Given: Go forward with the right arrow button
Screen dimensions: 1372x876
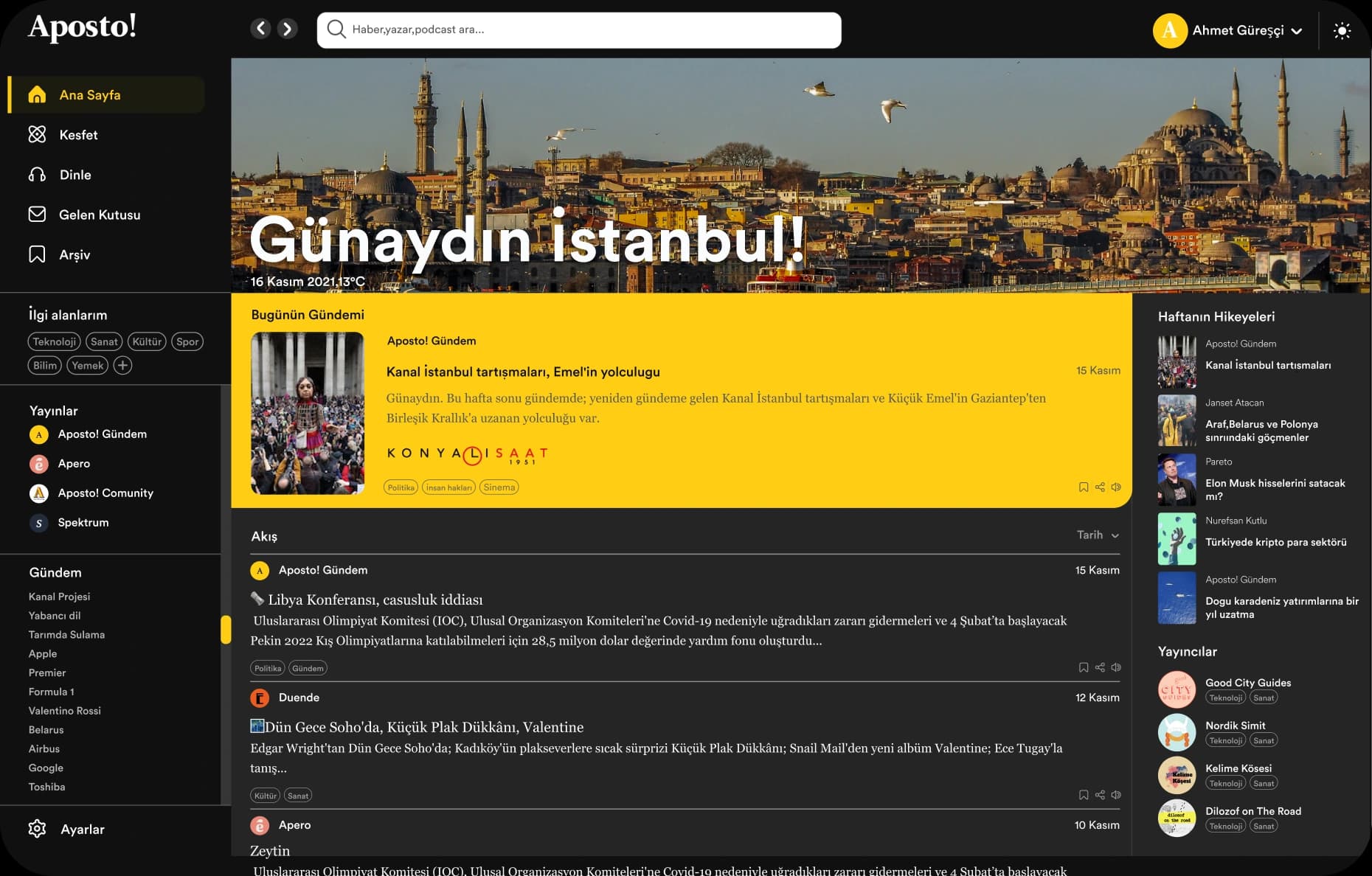Looking at the screenshot, I should point(288,29).
